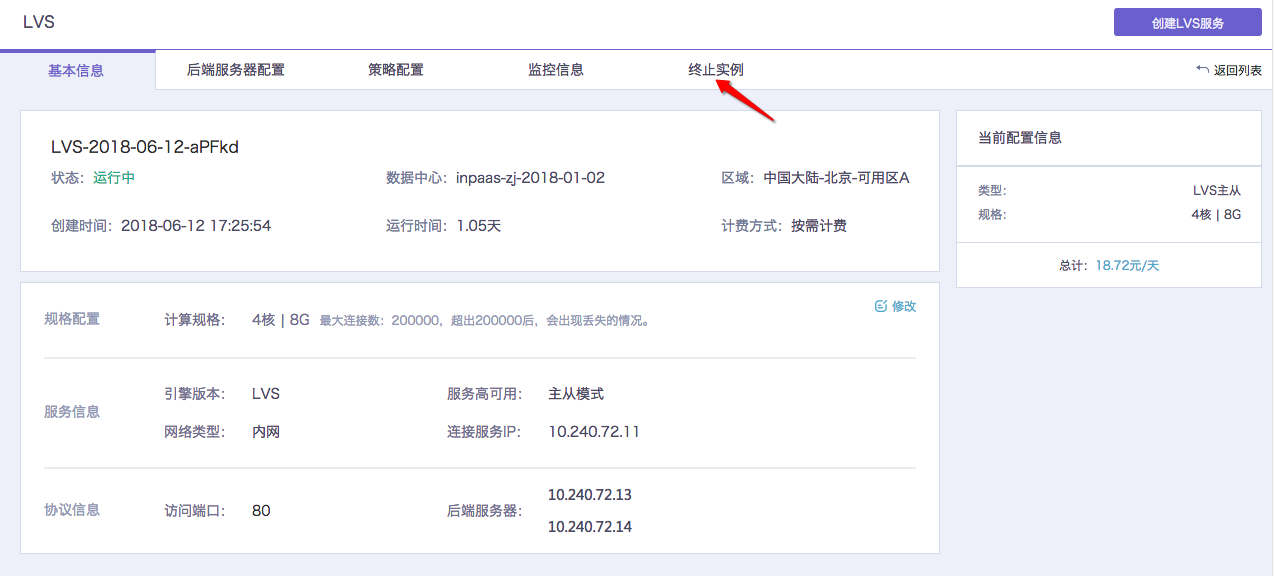Screen dimensions: 1274x576
Task: View the 监控信息 tab
Action: pyautogui.click(x=556, y=70)
